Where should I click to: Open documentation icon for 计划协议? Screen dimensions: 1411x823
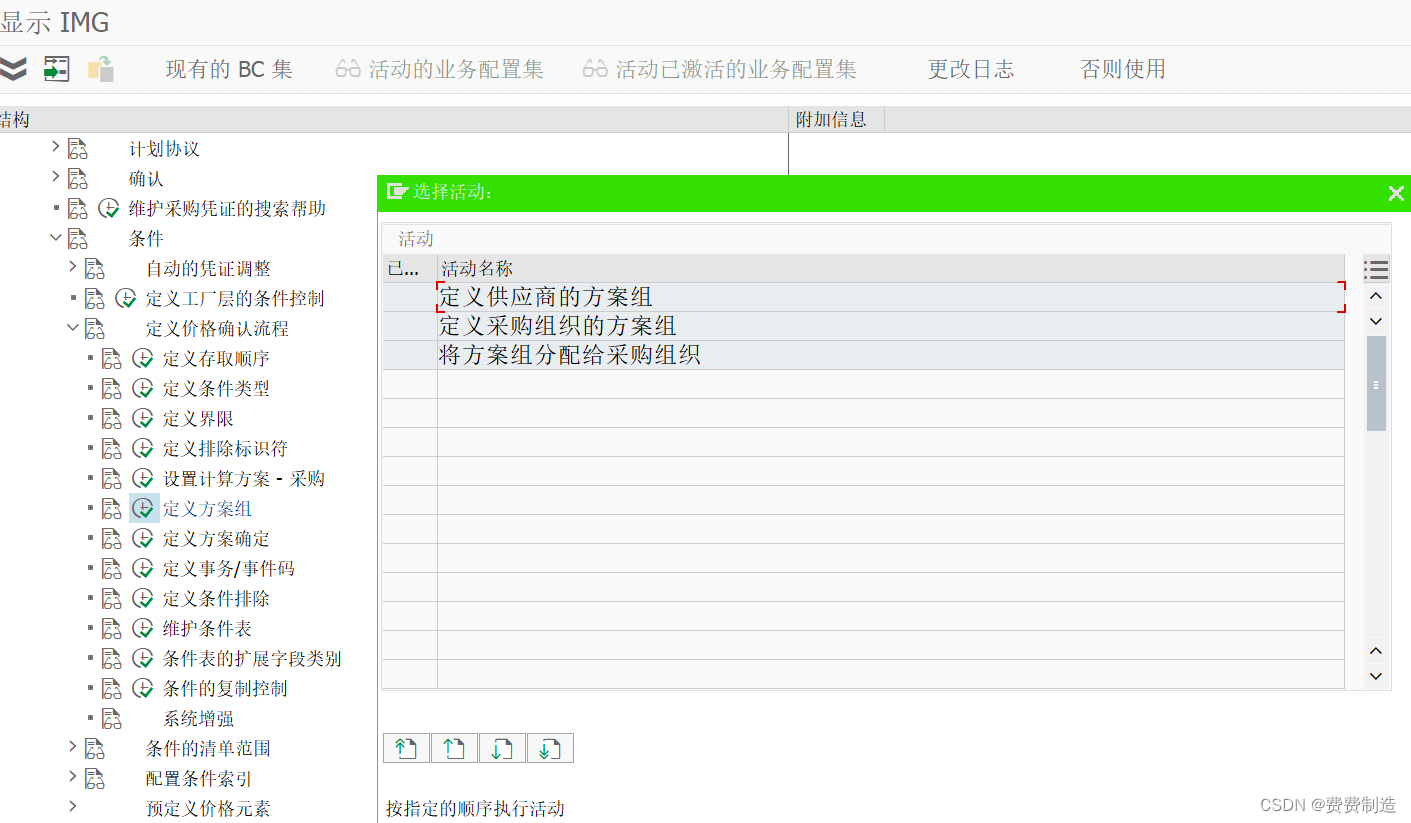click(78, 149)
